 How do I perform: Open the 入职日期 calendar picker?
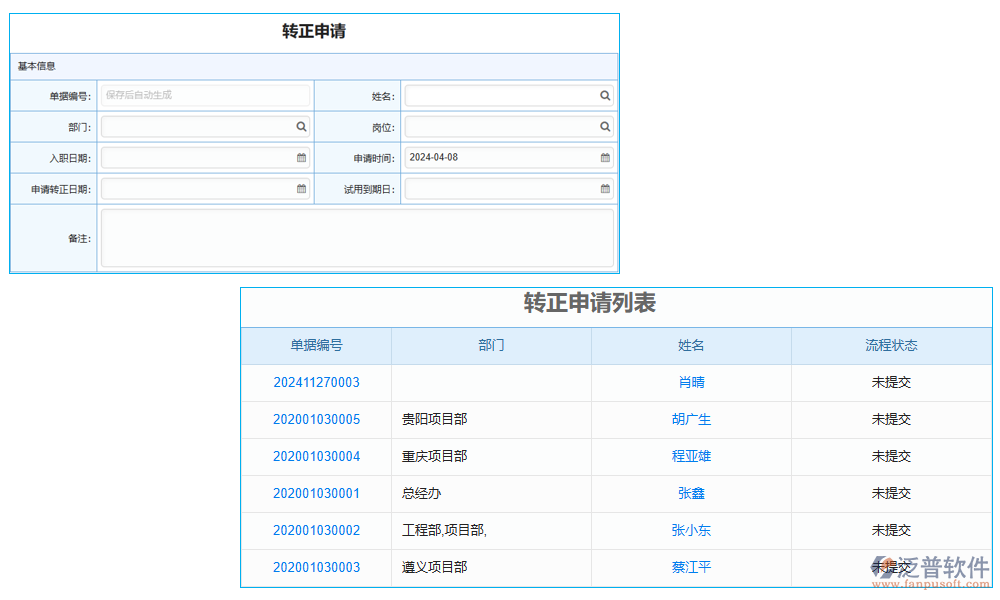(301, 157)
